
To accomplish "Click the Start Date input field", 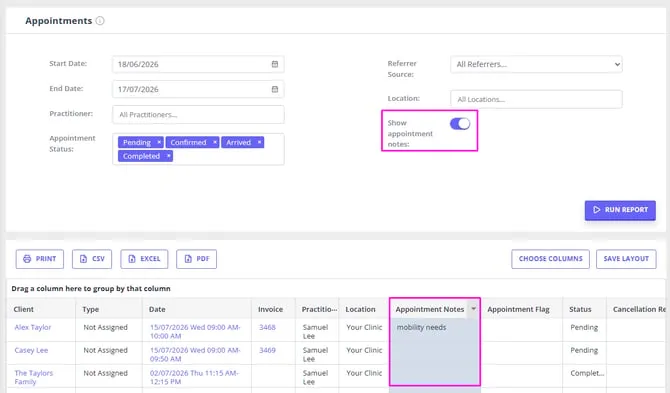I will pos(198,64).
